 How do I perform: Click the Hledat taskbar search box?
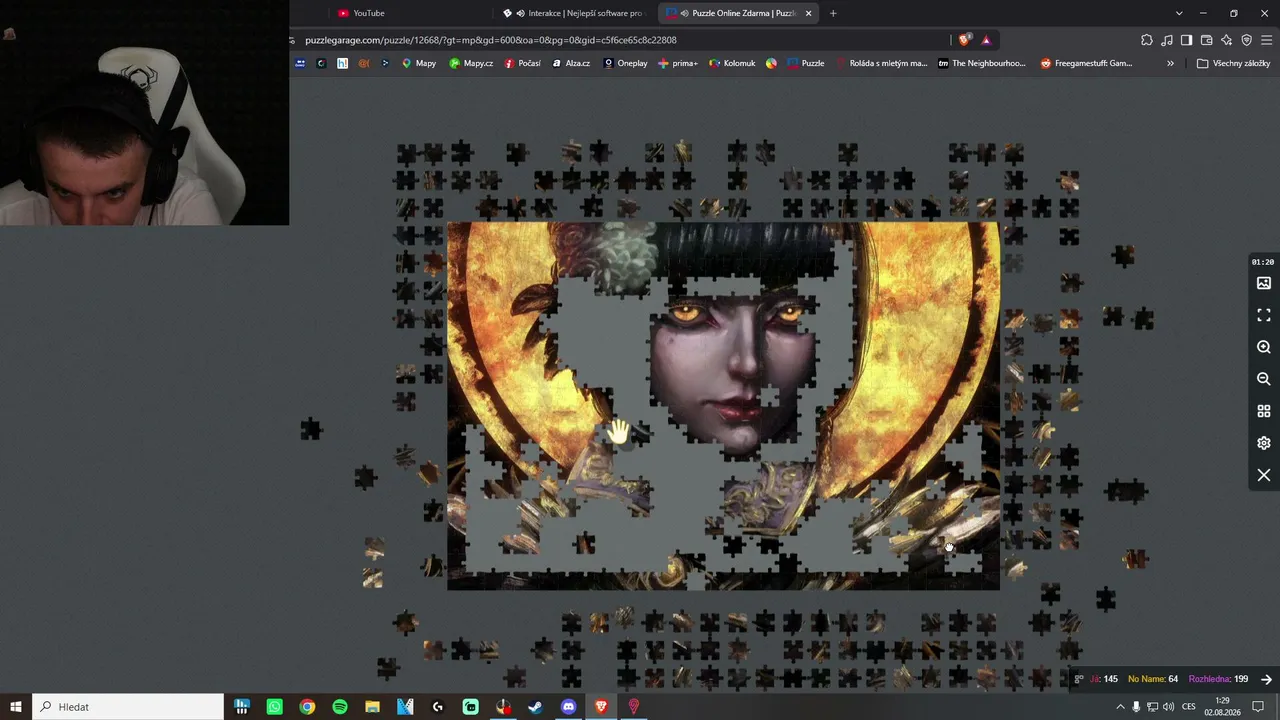point(128,707)
